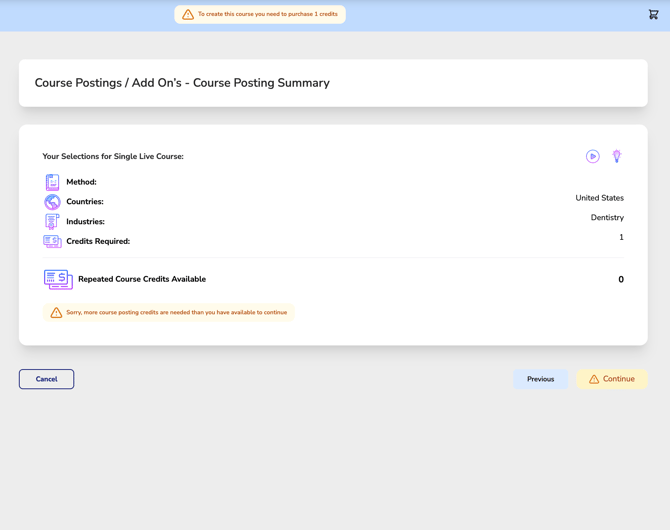Image resolution: width=670 pixels, height=530 pixels.
Task: Click the warning triangle on the Continue button
Action: (x=594, y=379)
